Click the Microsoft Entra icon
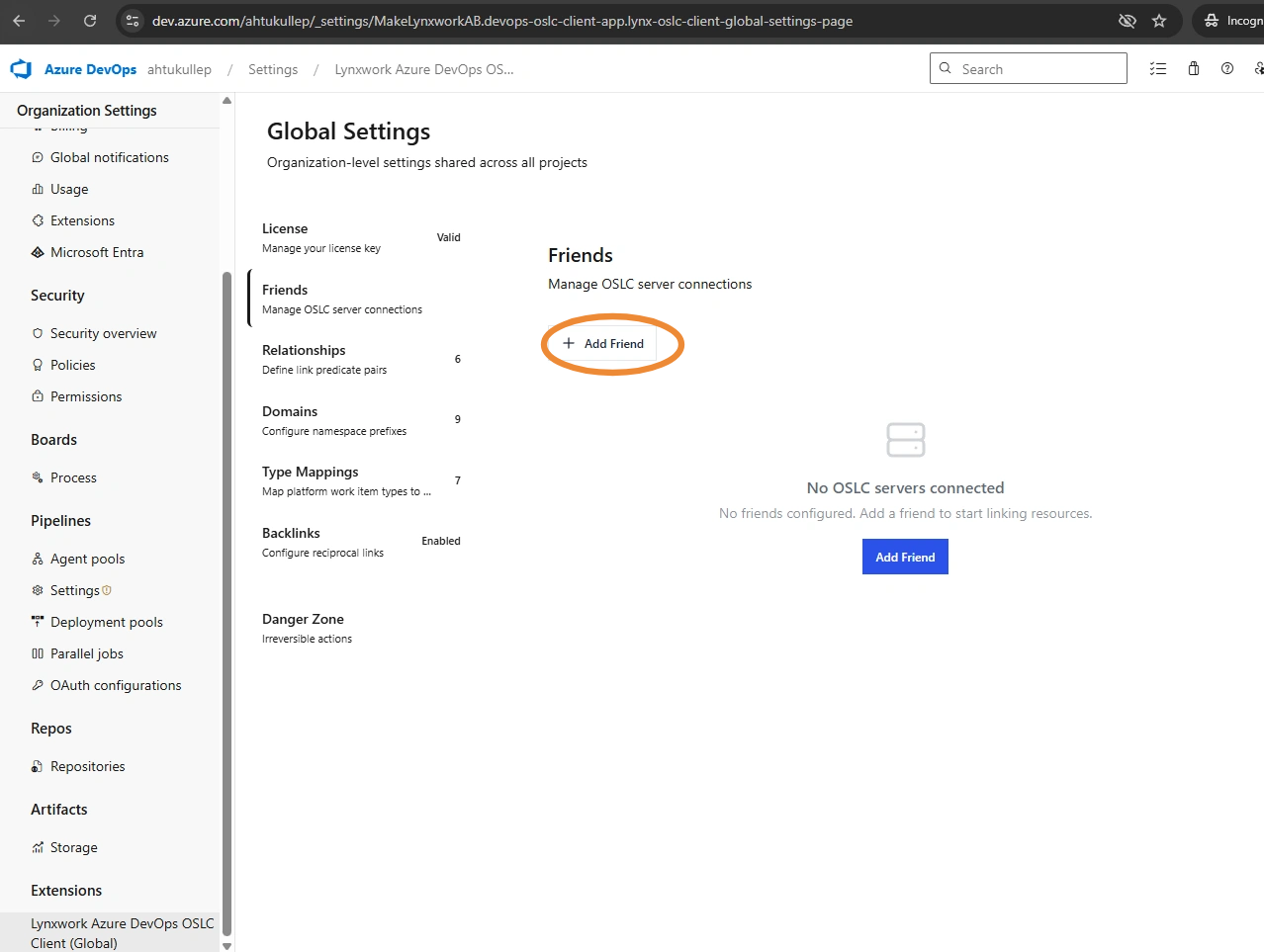This screenshot has height=952, width=1264. (38, 252)
